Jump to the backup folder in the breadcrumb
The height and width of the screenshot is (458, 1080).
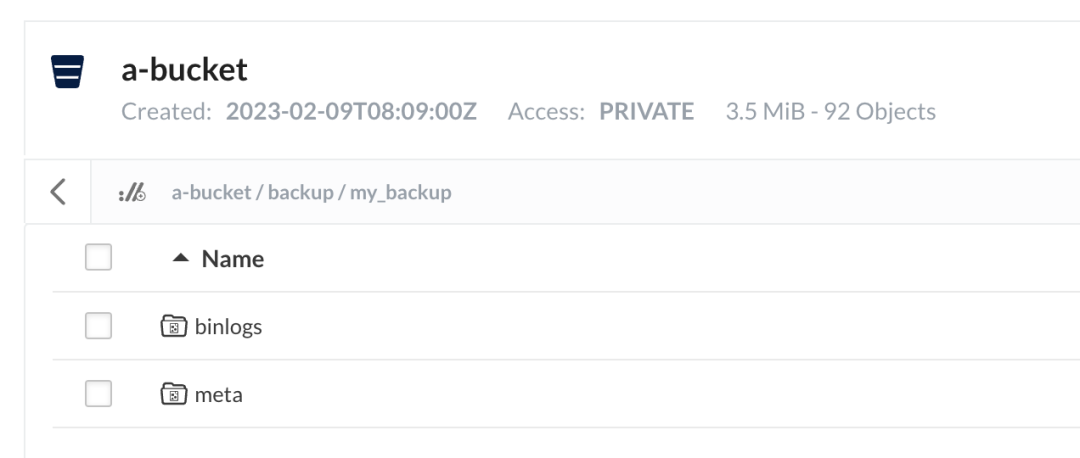(300, 193)
